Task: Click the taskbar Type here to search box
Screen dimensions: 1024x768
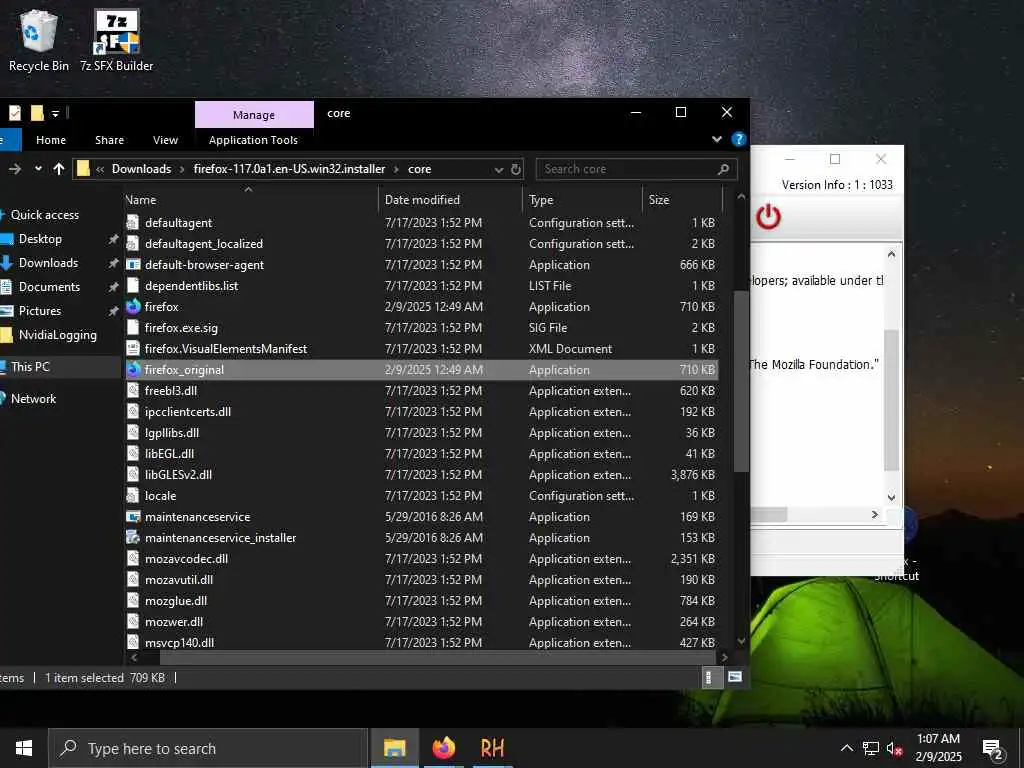Action: click(x=208, y=748)
